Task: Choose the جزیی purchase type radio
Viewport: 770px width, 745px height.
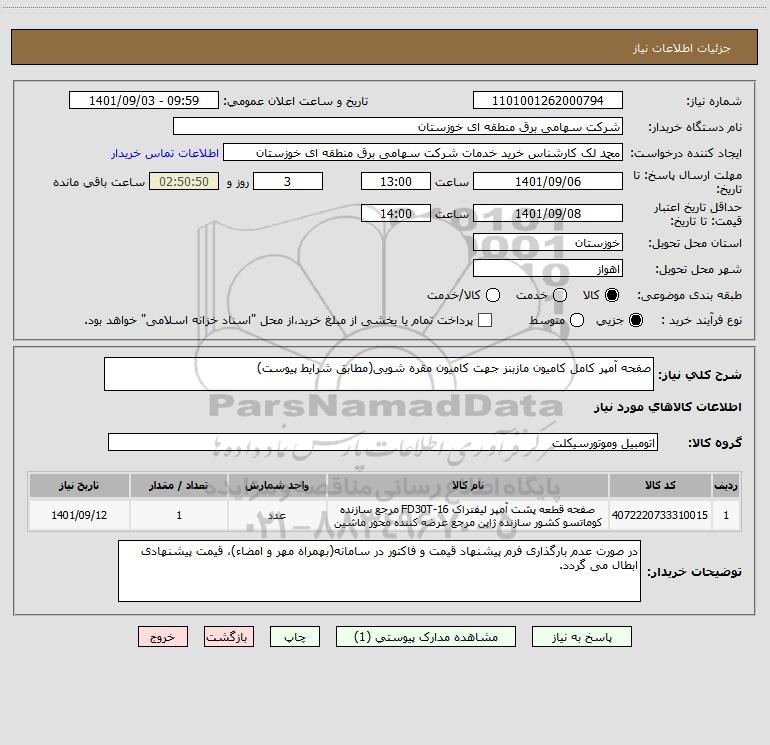Action: [635, 320]
